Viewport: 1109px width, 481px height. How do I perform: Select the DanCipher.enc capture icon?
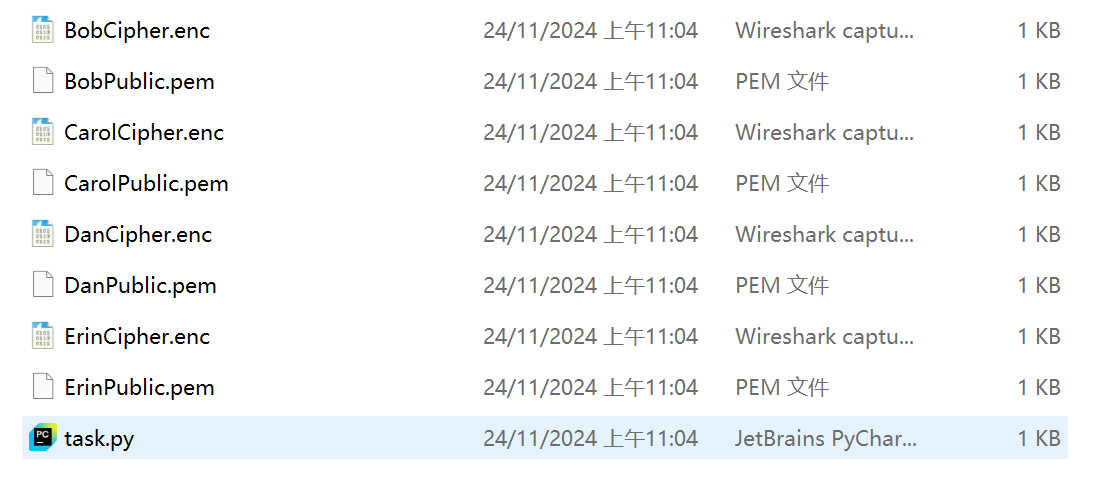click(x=42, y=234)
